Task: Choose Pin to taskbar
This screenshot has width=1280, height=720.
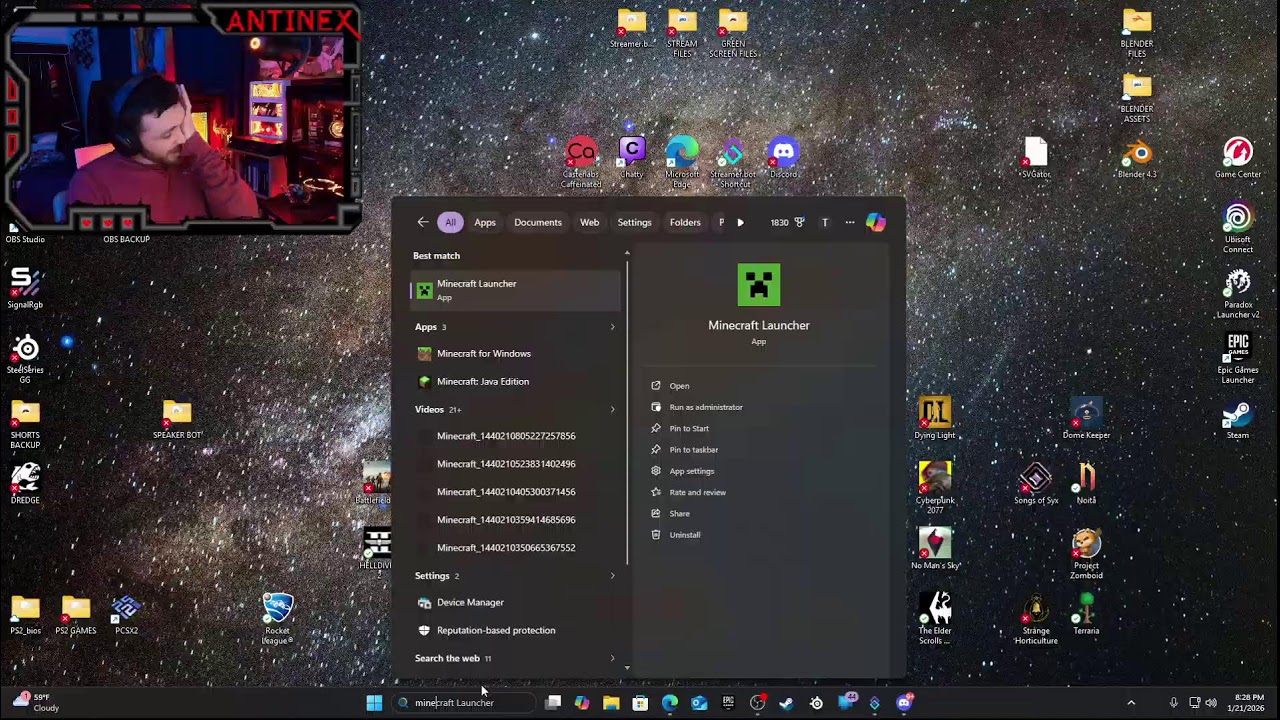Action: pyautogui.click(x=694, y=450)
